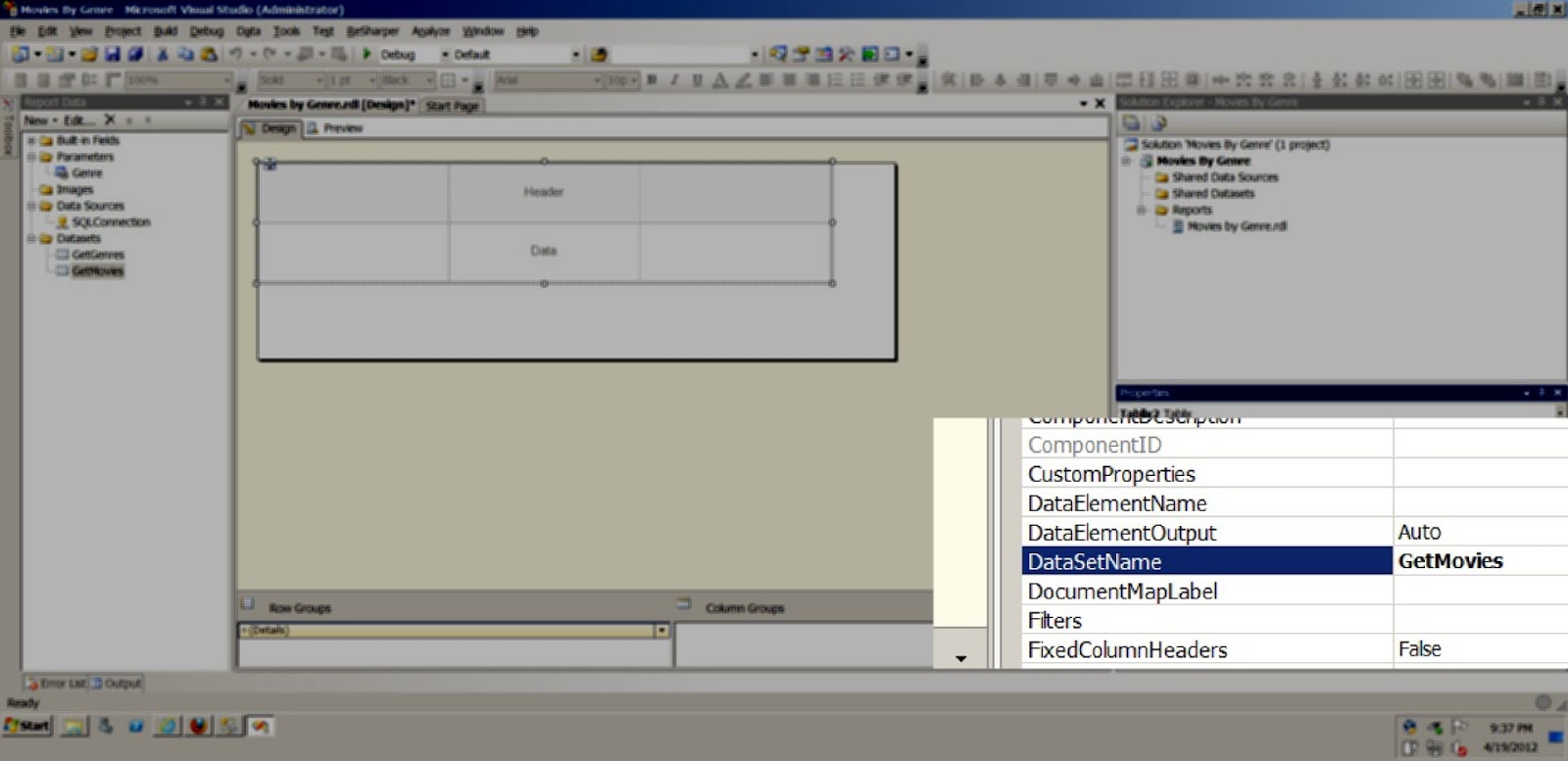Open the Debug menu
The height and width of the screenshot is (761, 1568).
click(207, 31)
